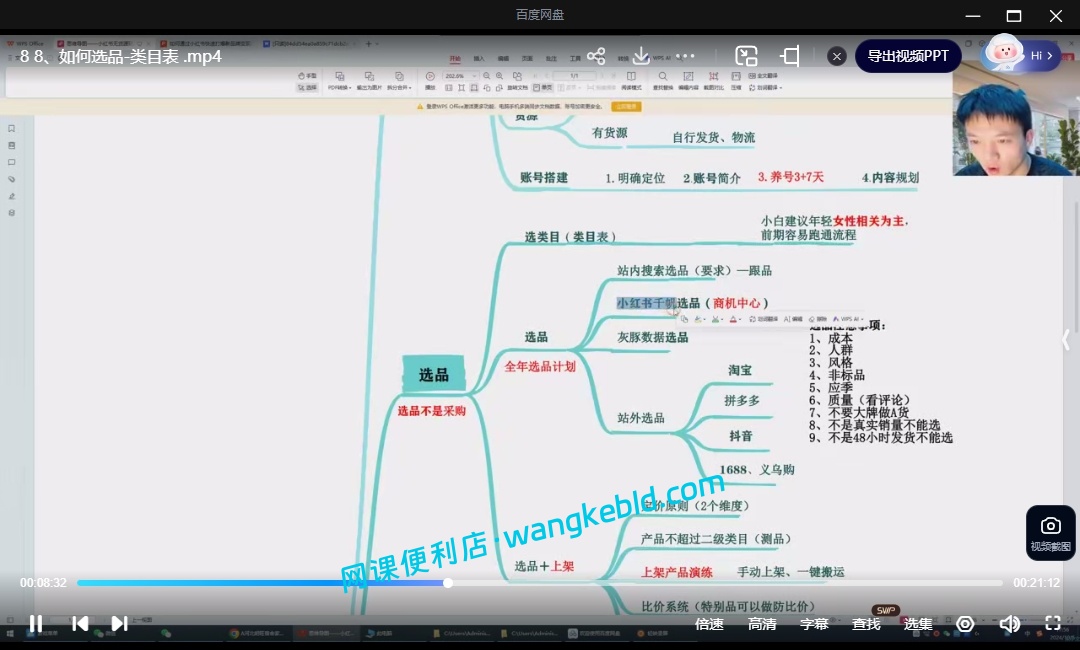This screenshot has width=1080, height=650.
Task: Click the WPS magnifier search icon in toolbar
Action: (x=663, y=76)
